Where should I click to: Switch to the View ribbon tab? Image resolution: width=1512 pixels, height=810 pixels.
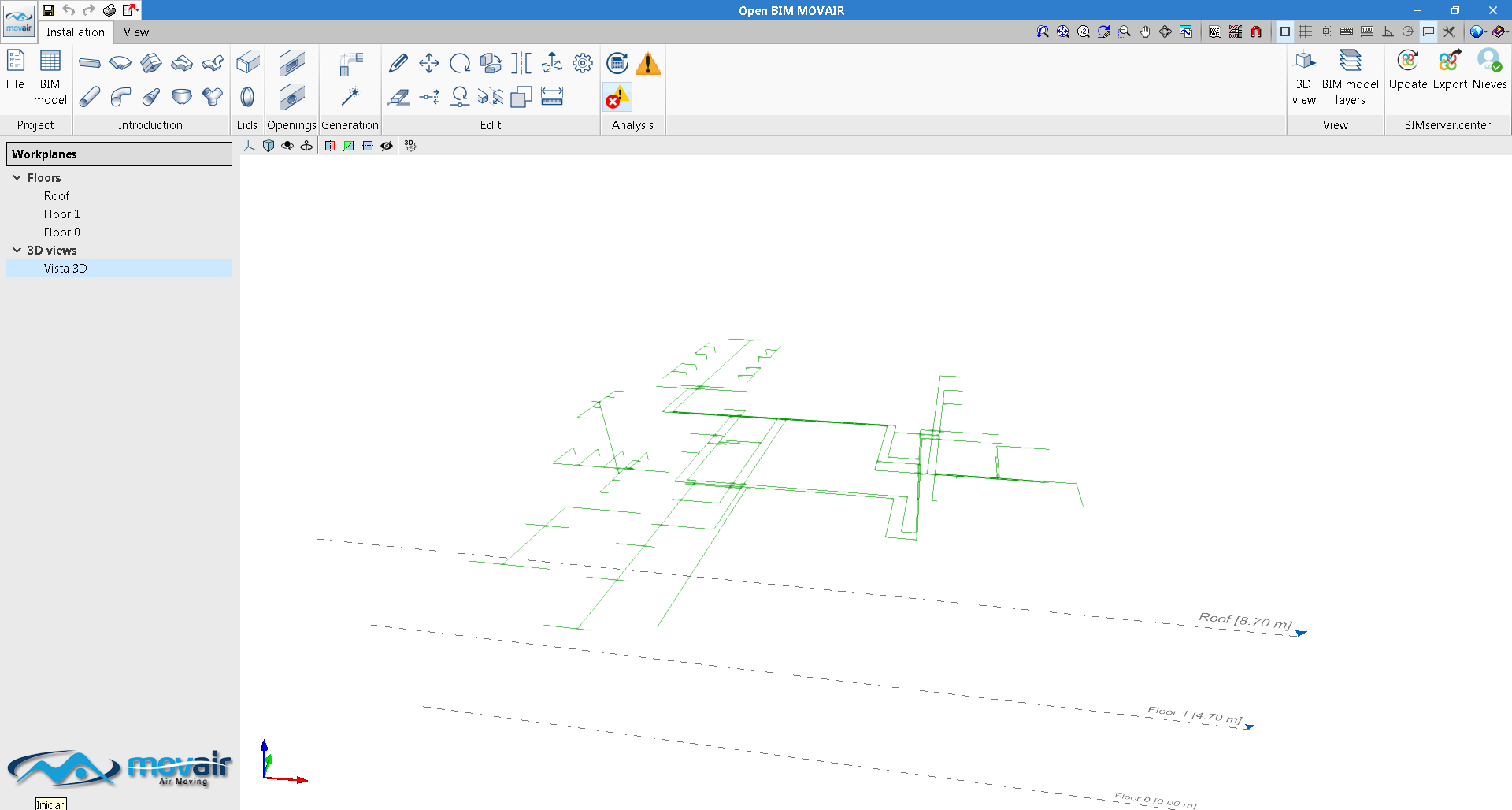click(x=136, y=32)
